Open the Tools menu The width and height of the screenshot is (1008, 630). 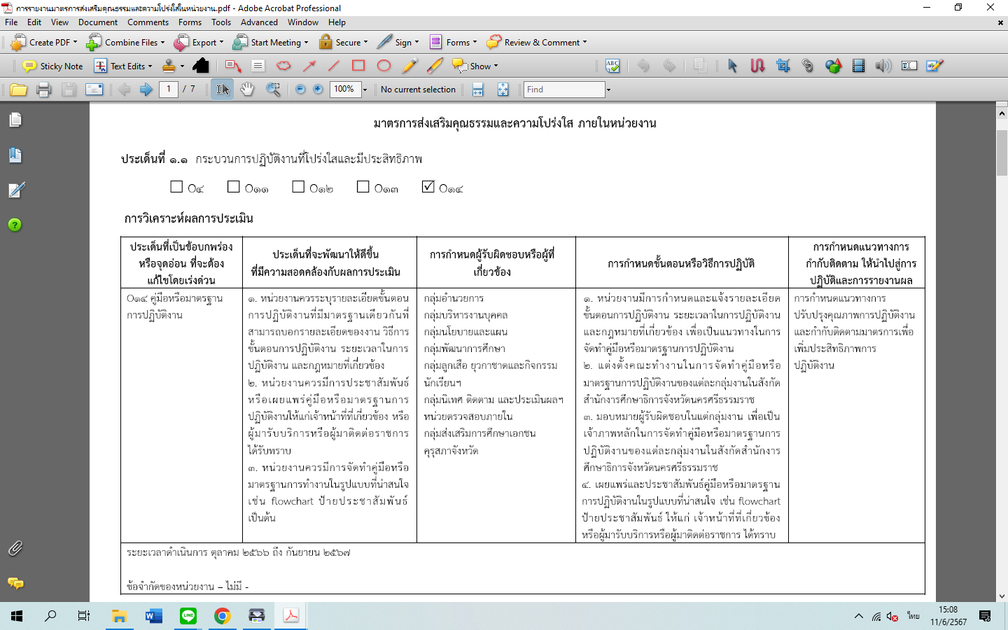tap(221, 22)
